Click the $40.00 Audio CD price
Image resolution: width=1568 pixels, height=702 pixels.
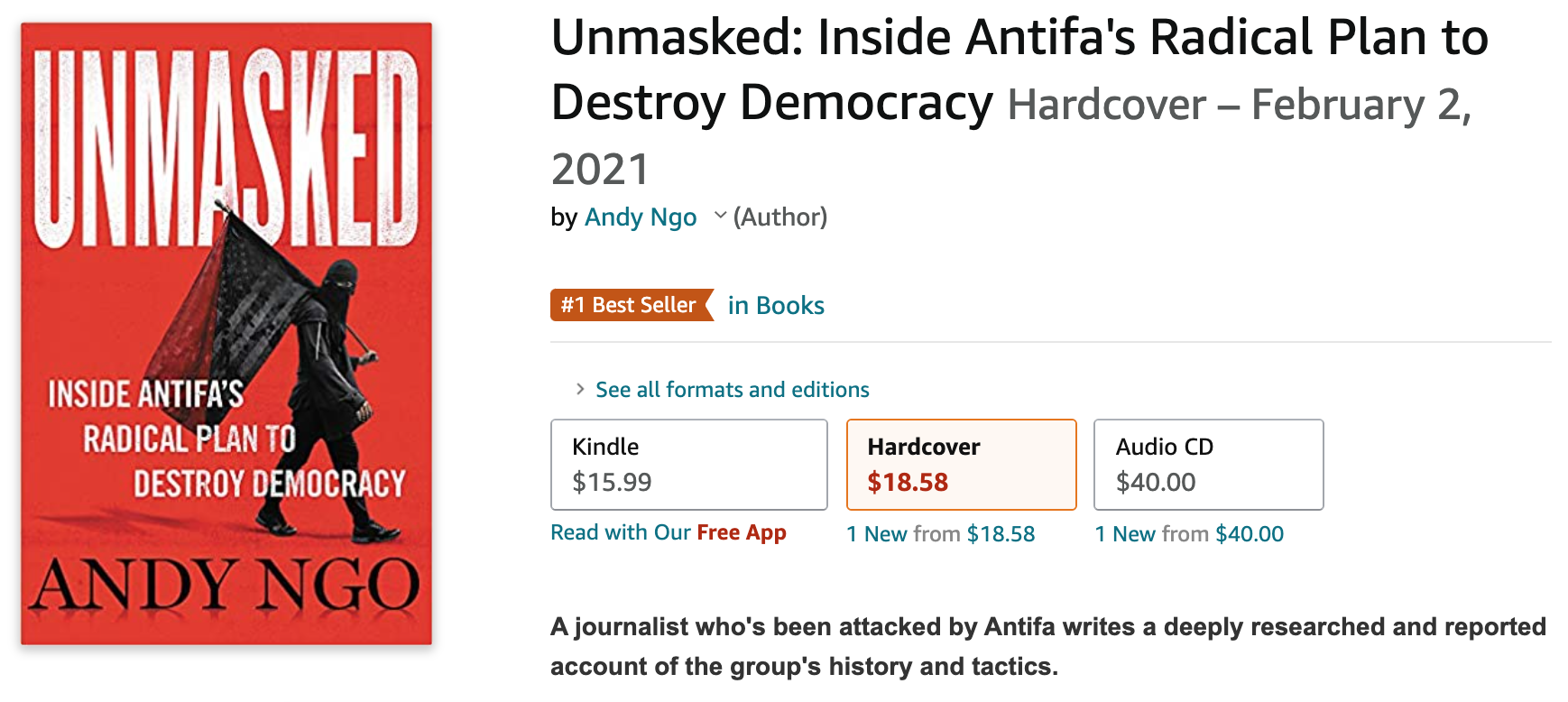(x=1156, y=482)
